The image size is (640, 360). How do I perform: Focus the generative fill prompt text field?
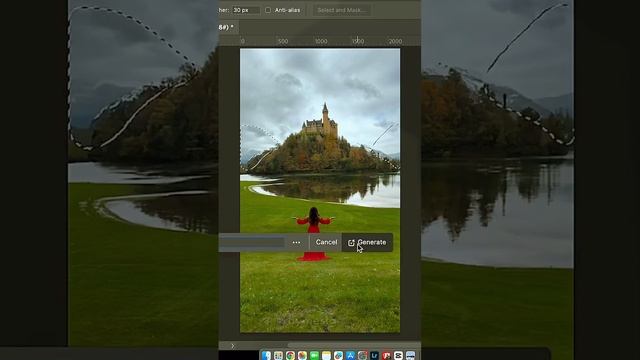252,242
